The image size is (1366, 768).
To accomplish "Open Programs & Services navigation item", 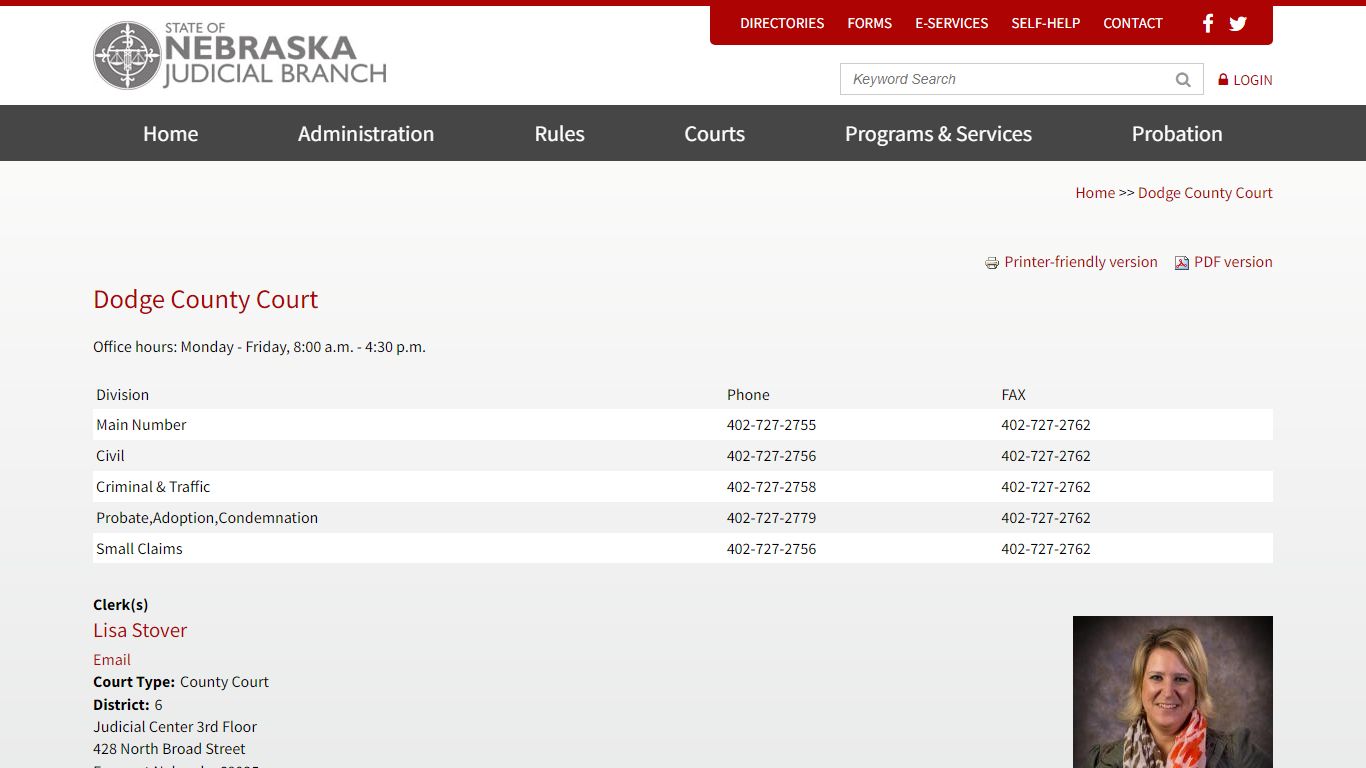I will [x=938, y=133].
